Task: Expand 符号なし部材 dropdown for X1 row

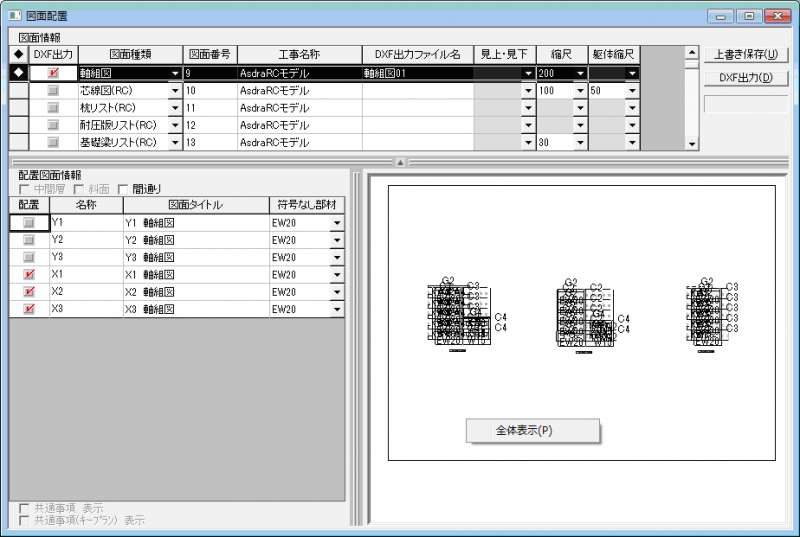Action: click(x=337, y=275)
